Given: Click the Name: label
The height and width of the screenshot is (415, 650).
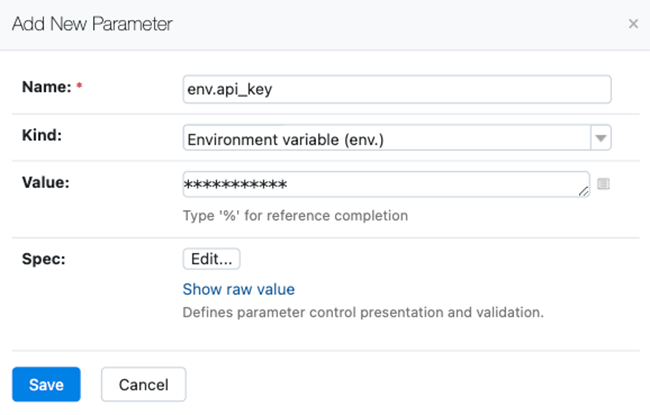Looking at the screenshot, I should pyautogui.click(x=46, y=87).
